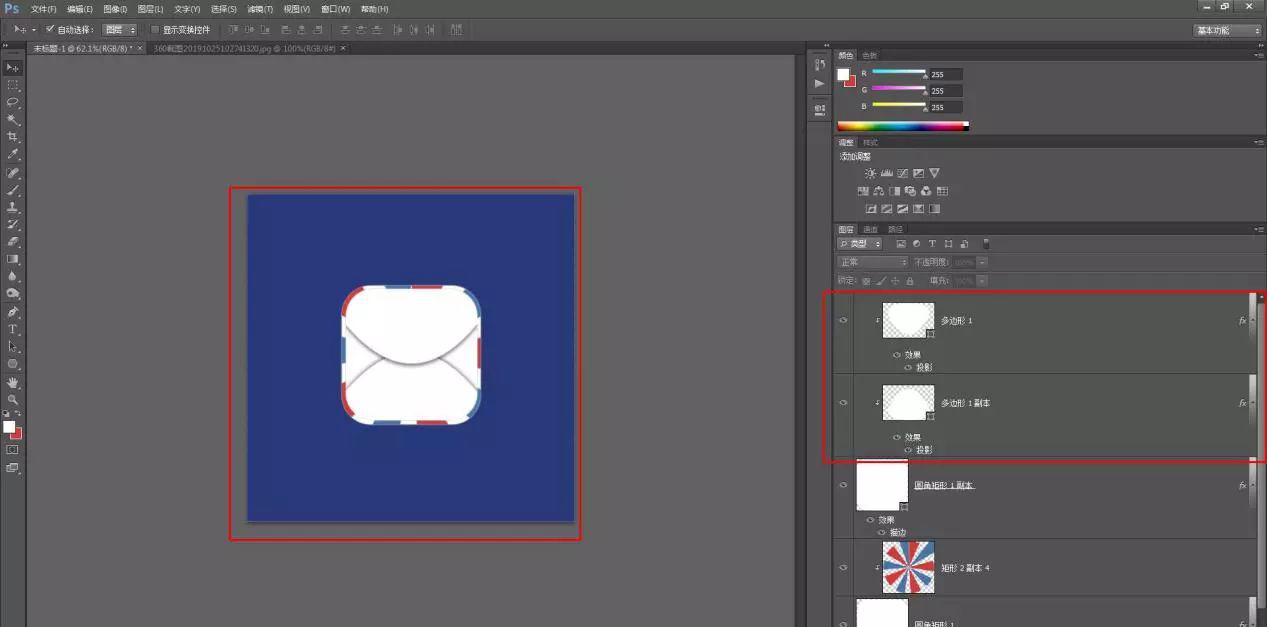Select the 圆角矩形 1 副本 layer name
Viewport: 1267px width, 627px height.
tap(944, 485)
